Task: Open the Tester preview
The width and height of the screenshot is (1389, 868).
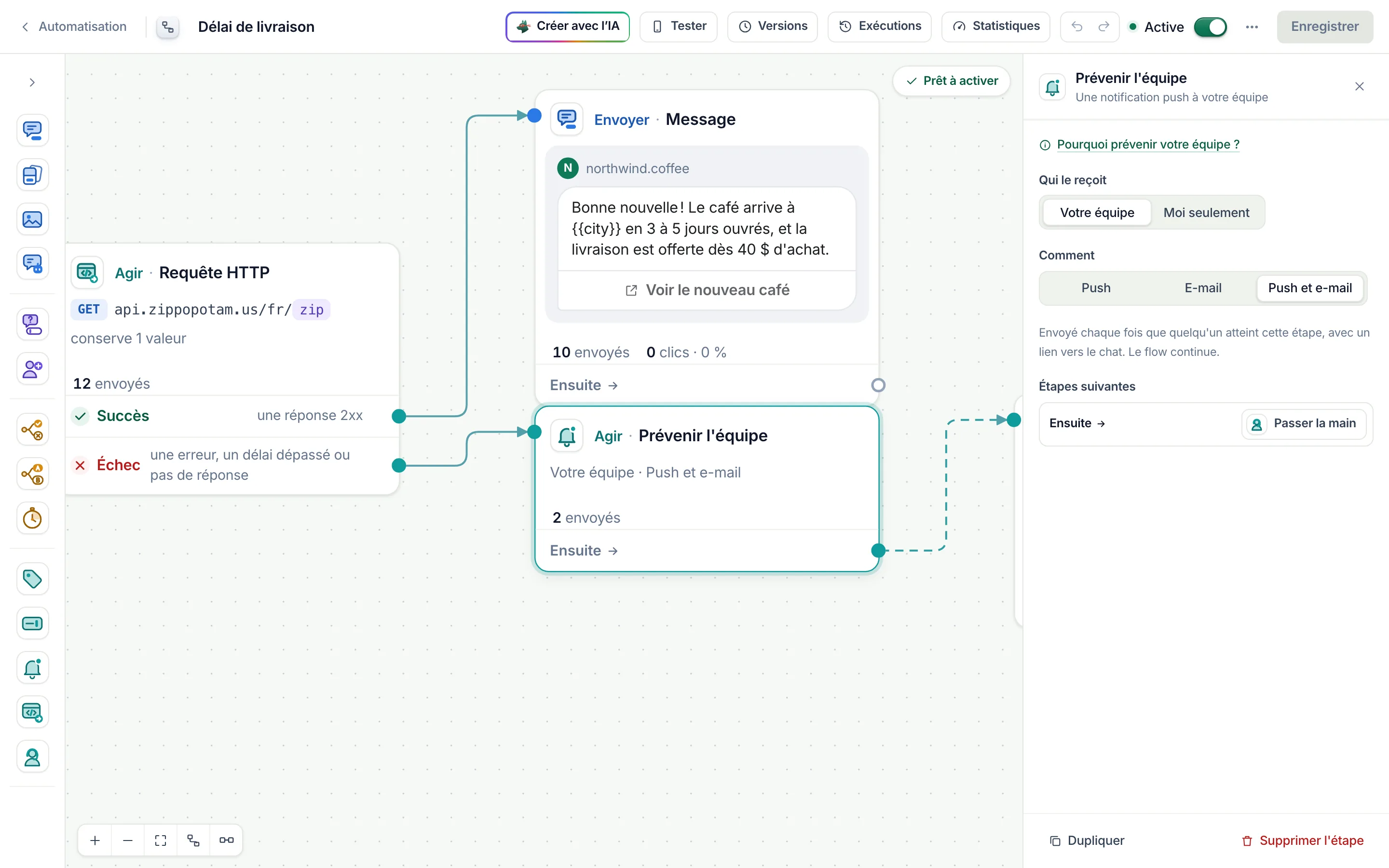Action: (679, 27)
